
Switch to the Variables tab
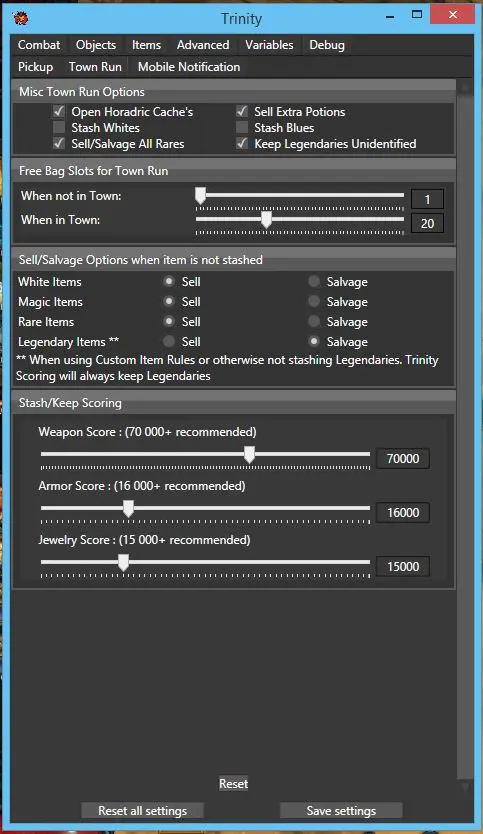click(x=269, y=45)
